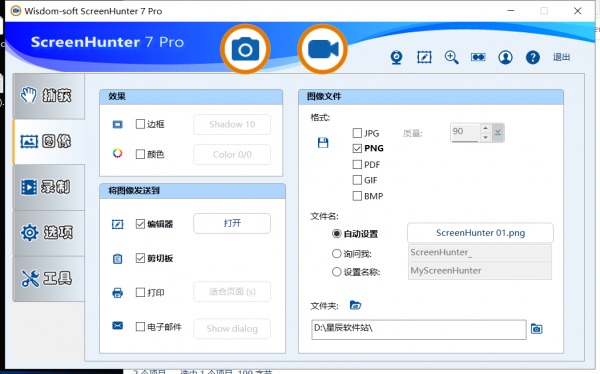This screenshot has width=600, height=374.
Task: Enable the 打印 print checkbox
Action: click(140, 292)
